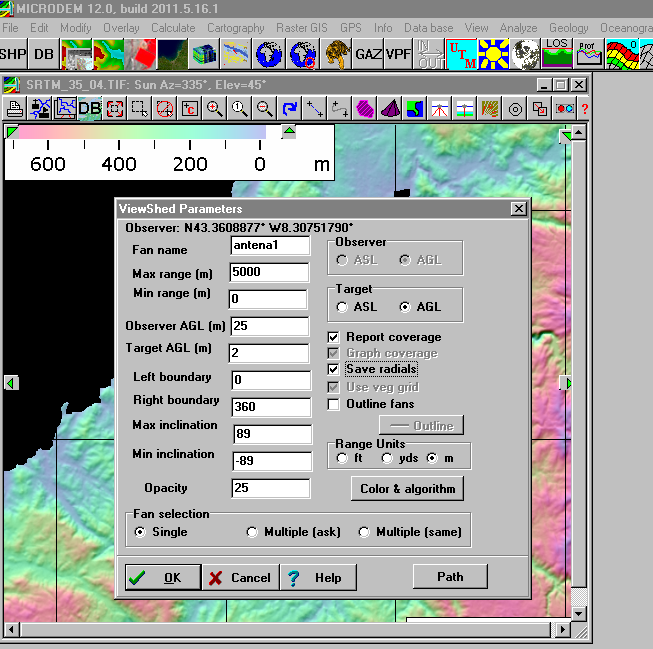
Task: Click the horizontal scrollbar right arrow
Action: click(562, 629)
